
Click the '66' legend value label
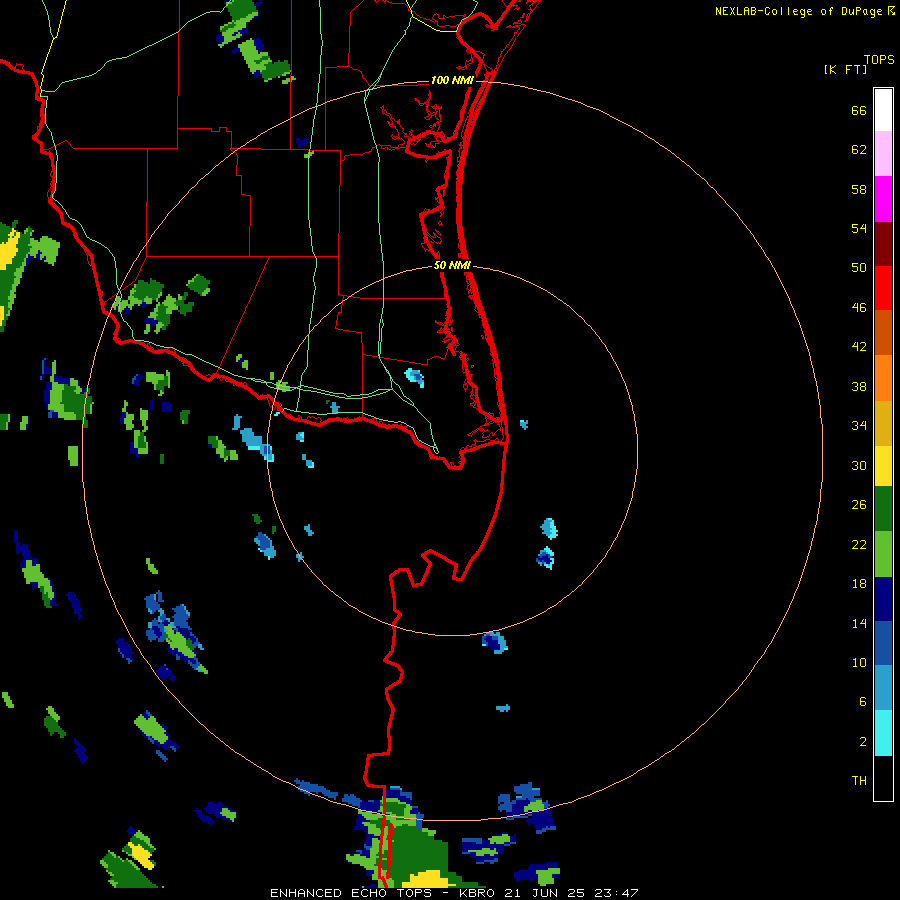point(859,110)
